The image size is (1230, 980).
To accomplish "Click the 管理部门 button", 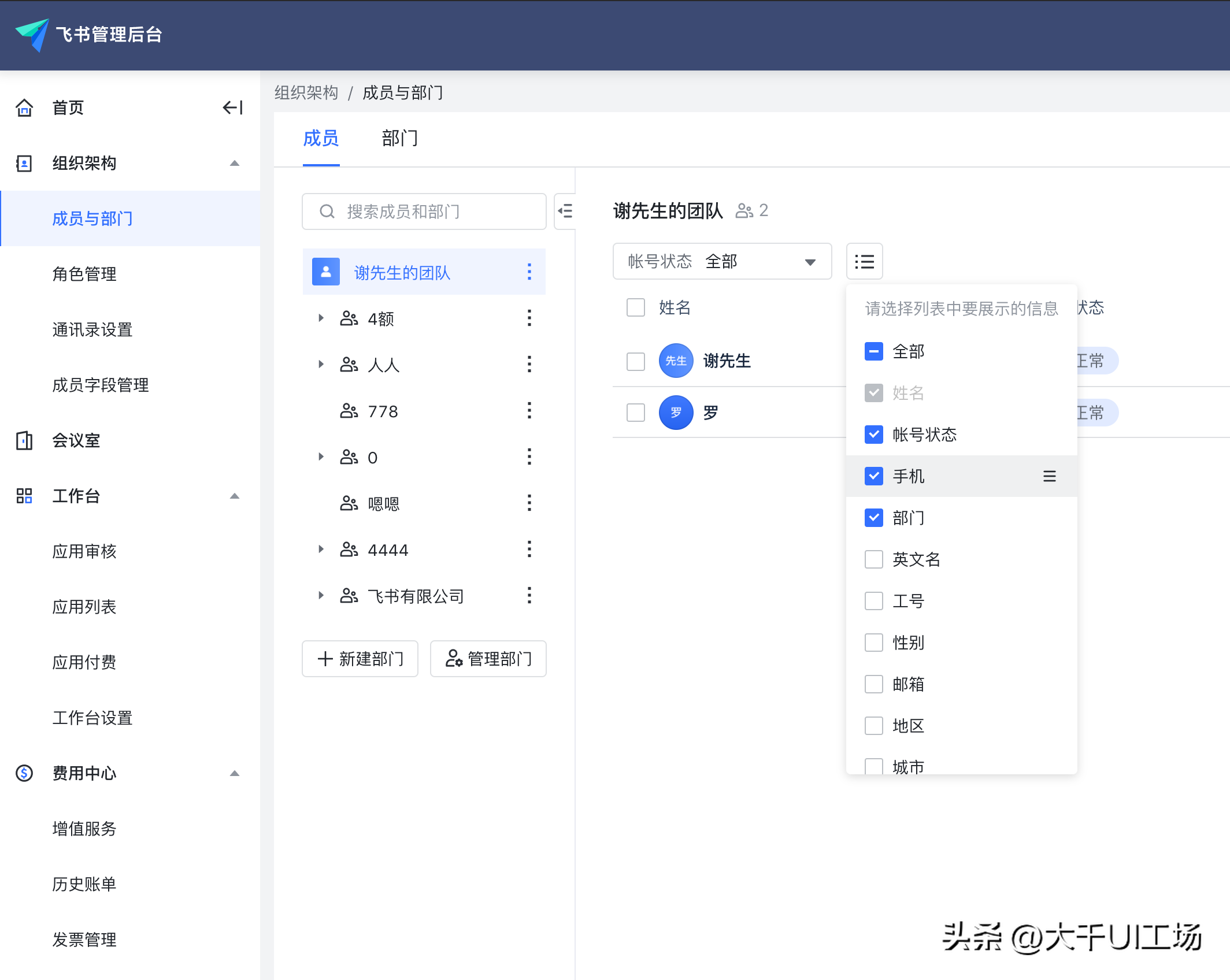I will (488, 659).
